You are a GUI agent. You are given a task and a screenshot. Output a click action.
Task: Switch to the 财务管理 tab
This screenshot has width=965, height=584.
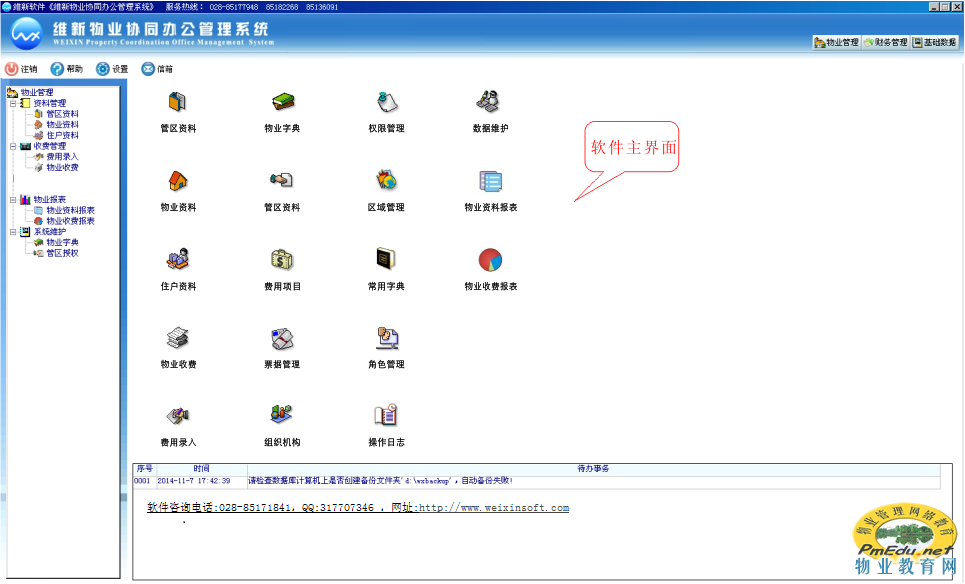pyautogui.click(x=885, y=43)
